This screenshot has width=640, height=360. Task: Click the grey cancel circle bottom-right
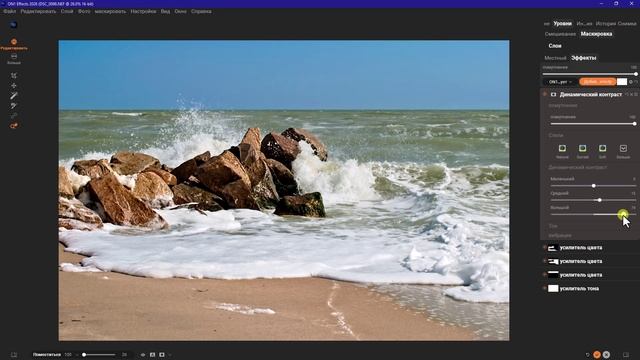pos(607,355)
